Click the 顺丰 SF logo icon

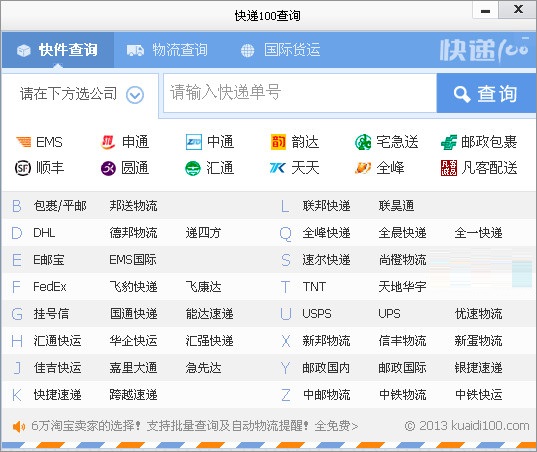click(x=23, y=168)
